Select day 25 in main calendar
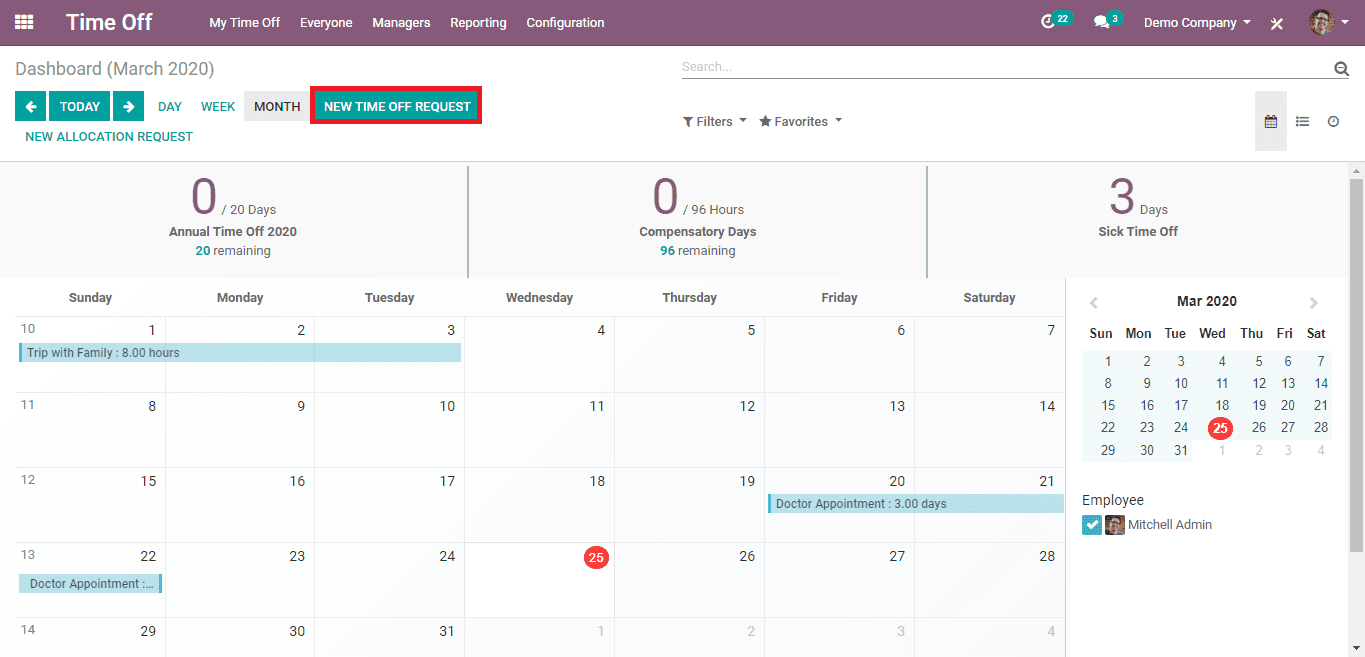The height and width of the screenshot is (657, 1365). 596,557
